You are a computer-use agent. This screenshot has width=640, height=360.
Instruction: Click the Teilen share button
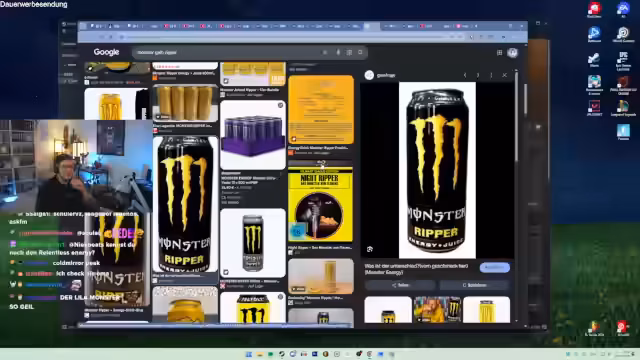[400, 285]
